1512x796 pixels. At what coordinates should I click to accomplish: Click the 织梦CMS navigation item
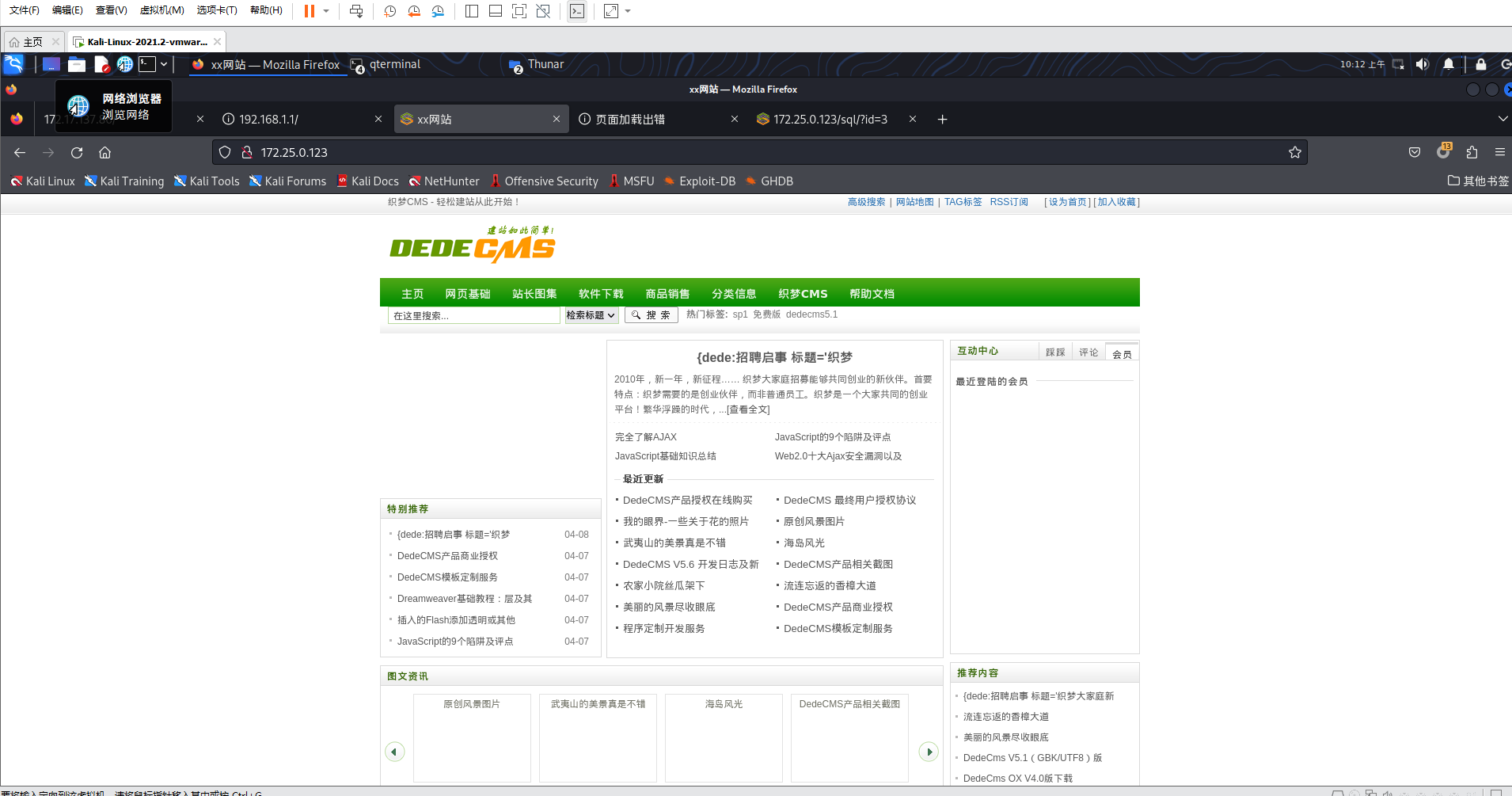click(803, 294)
